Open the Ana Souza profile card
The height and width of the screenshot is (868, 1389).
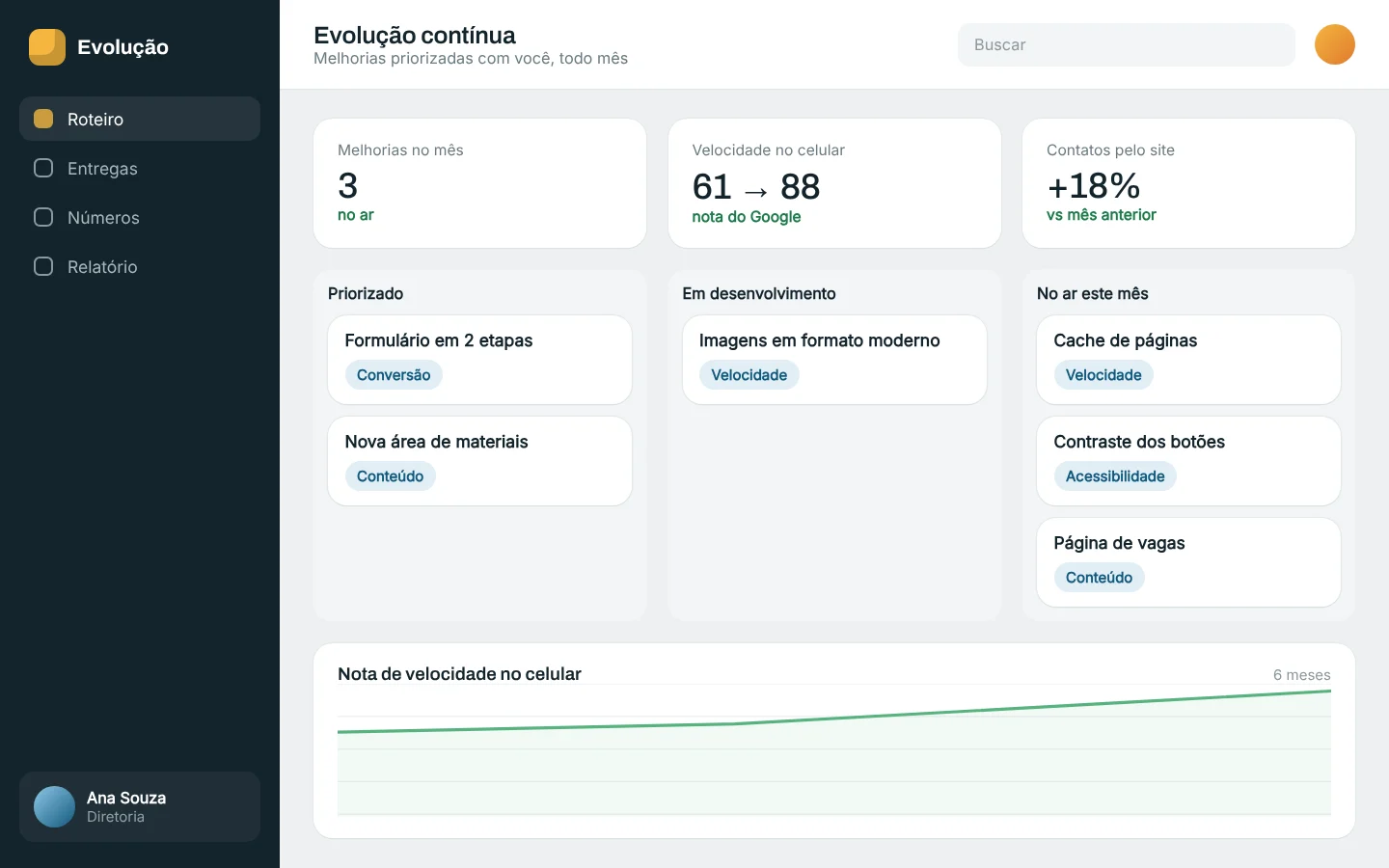coord(140,806)
